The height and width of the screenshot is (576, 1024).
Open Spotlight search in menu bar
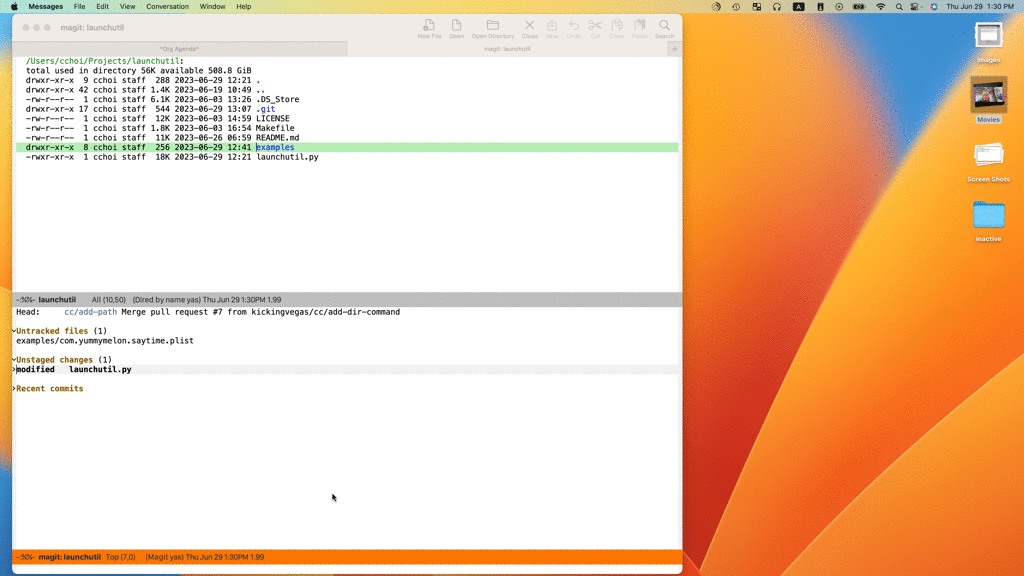coord(899,7)
